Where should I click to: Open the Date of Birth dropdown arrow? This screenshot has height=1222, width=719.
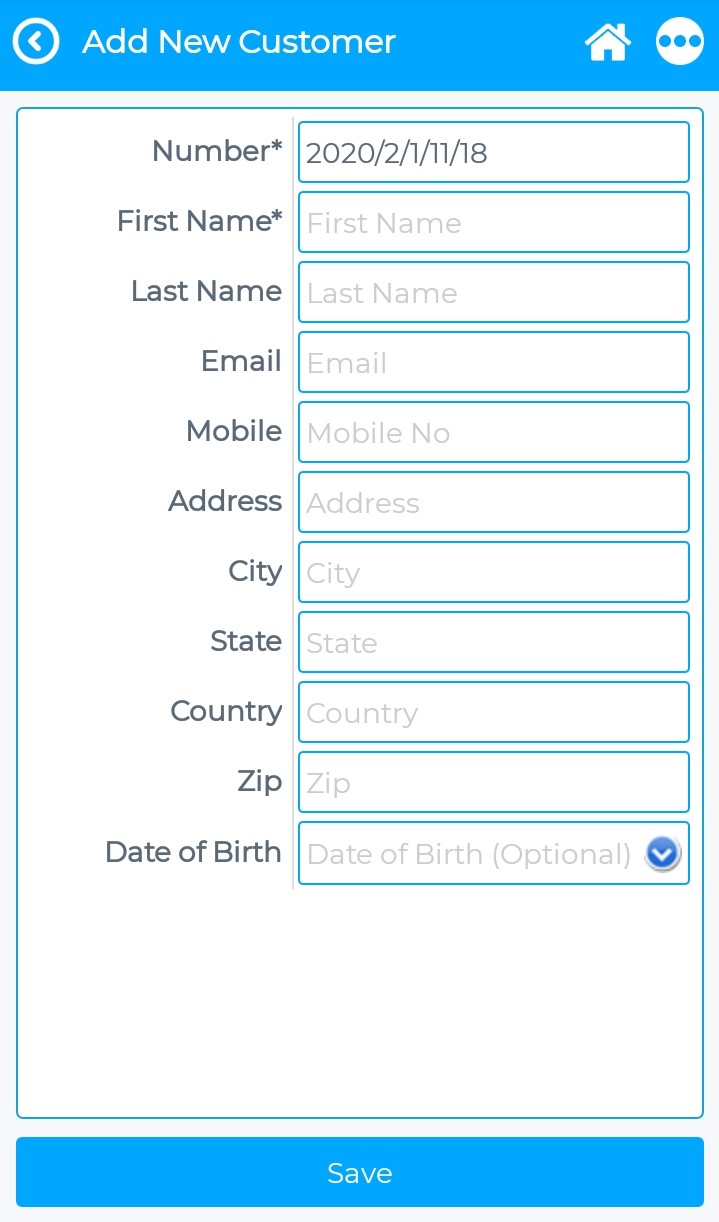coord(663,854)
